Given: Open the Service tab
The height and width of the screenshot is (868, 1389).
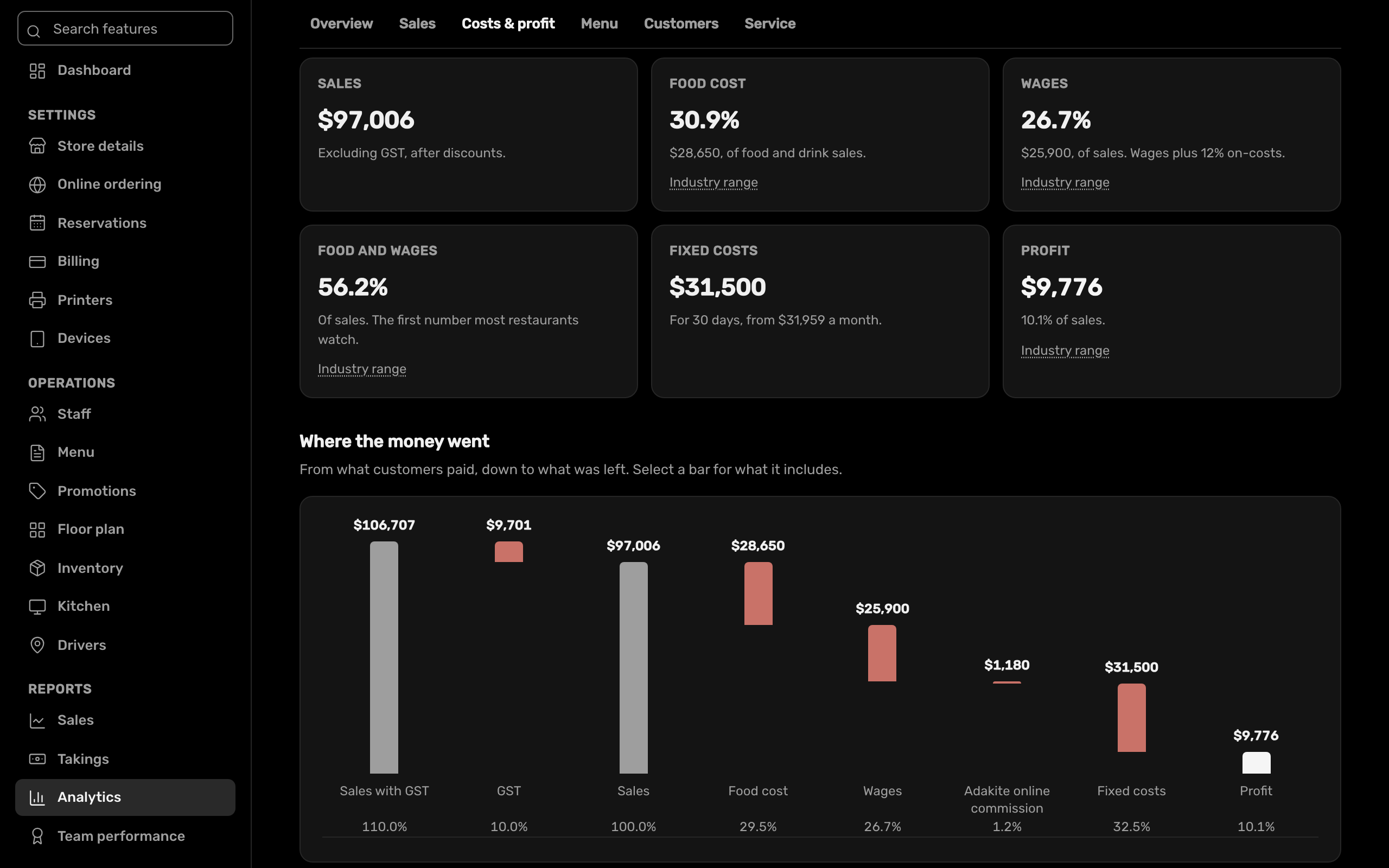Looking at the screenshot, I should (770, 23).
